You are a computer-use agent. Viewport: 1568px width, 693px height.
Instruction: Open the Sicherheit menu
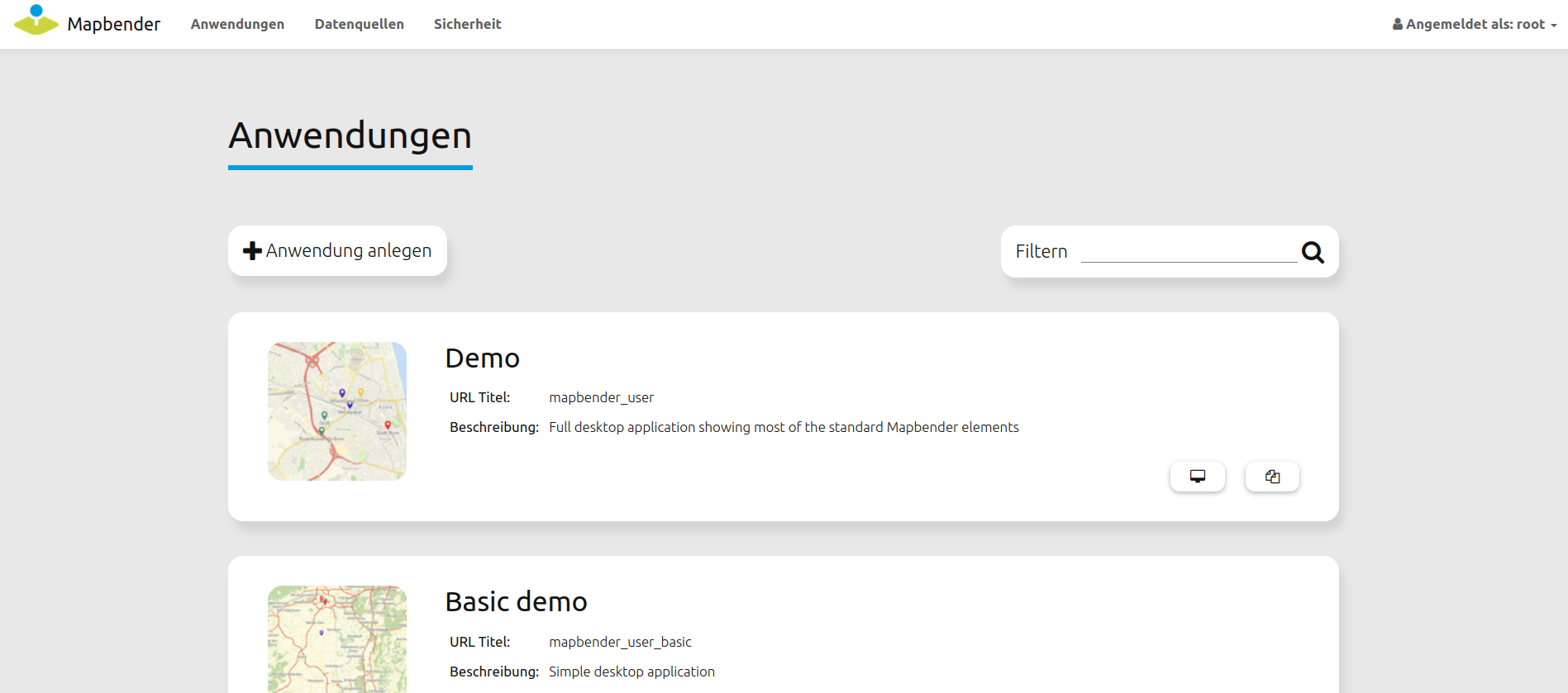[x=467, y=25]
